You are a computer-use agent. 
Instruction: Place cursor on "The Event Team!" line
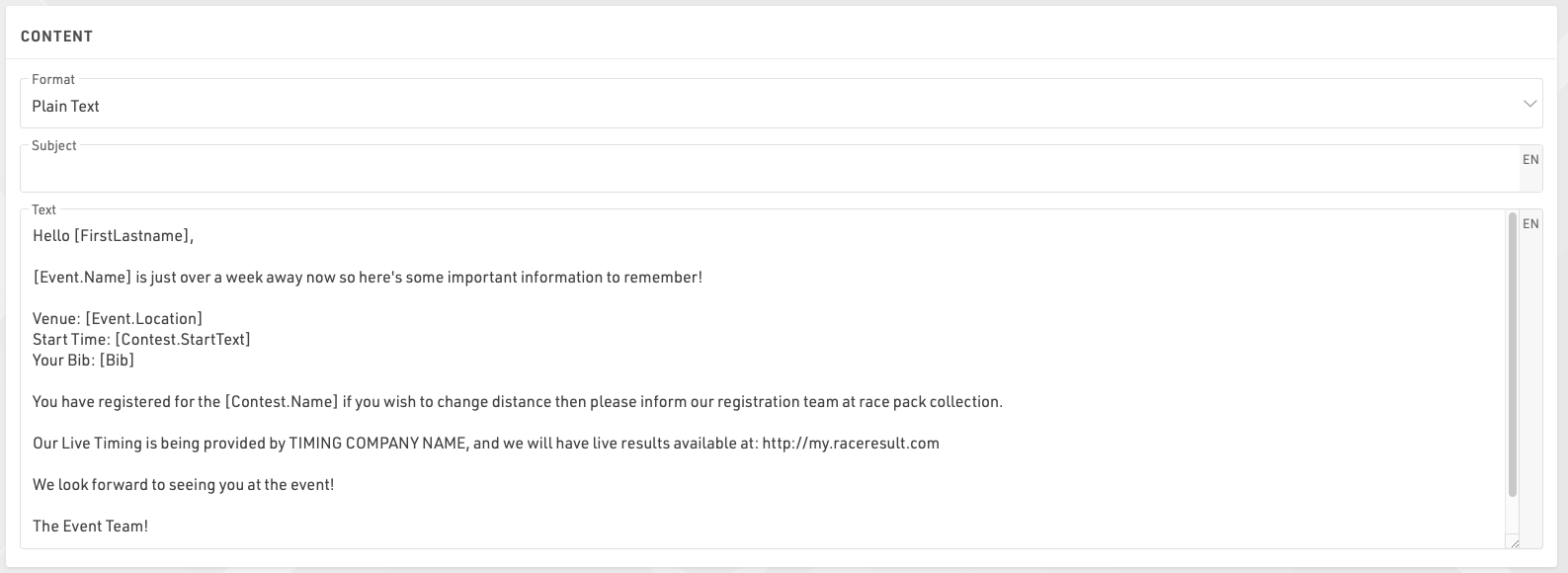[x=90, y=527]
